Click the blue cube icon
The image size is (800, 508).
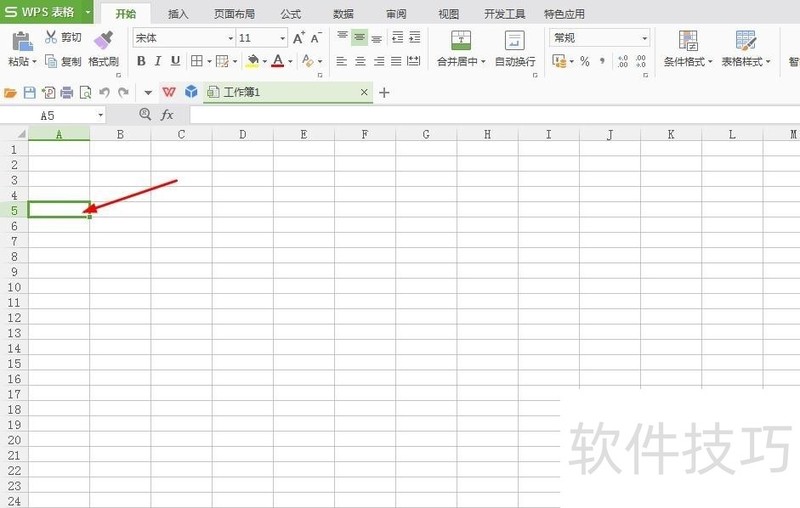(x=191, y=92)
